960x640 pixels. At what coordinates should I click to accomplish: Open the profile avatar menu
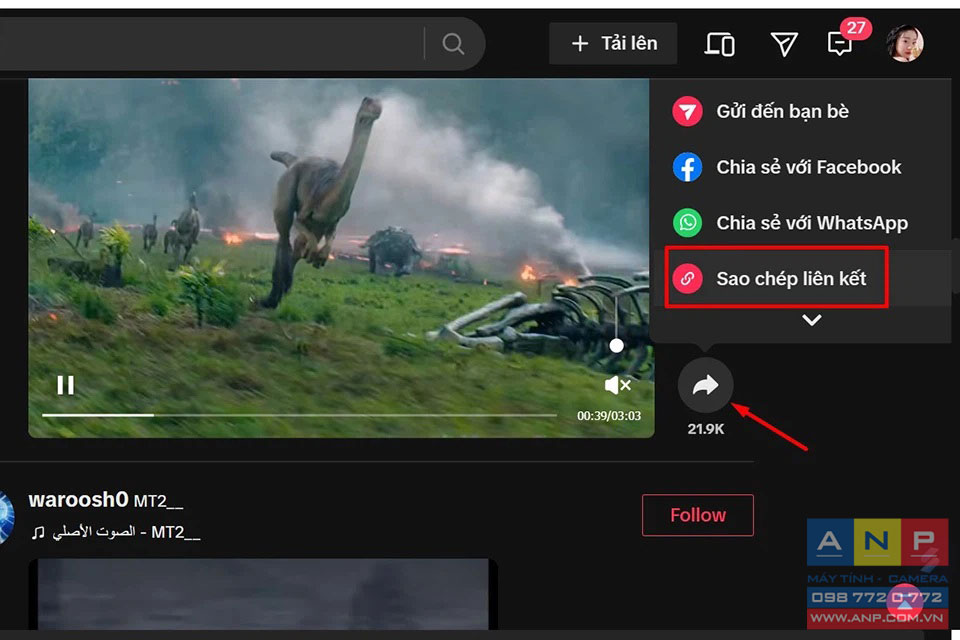click(905, 43)
